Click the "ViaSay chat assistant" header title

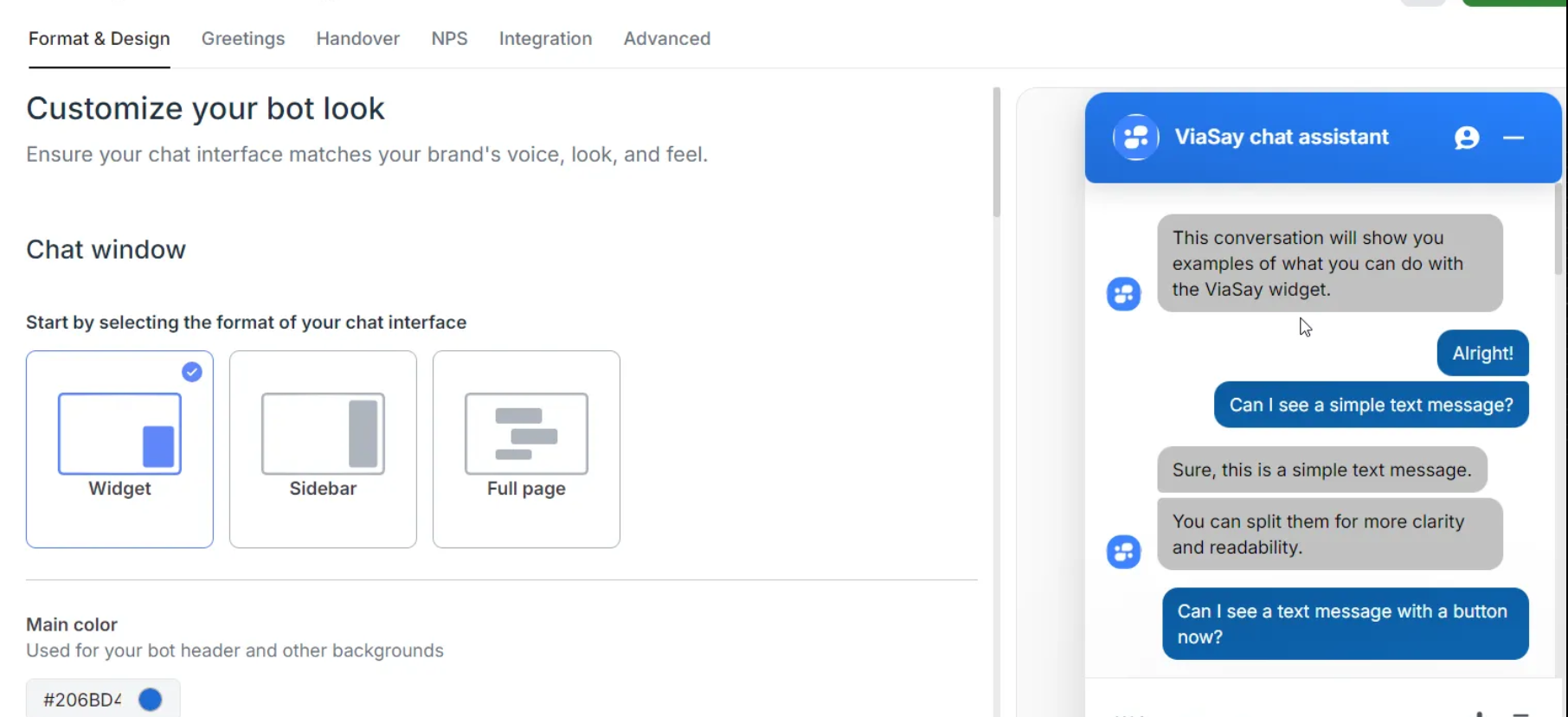point(1282,137)
